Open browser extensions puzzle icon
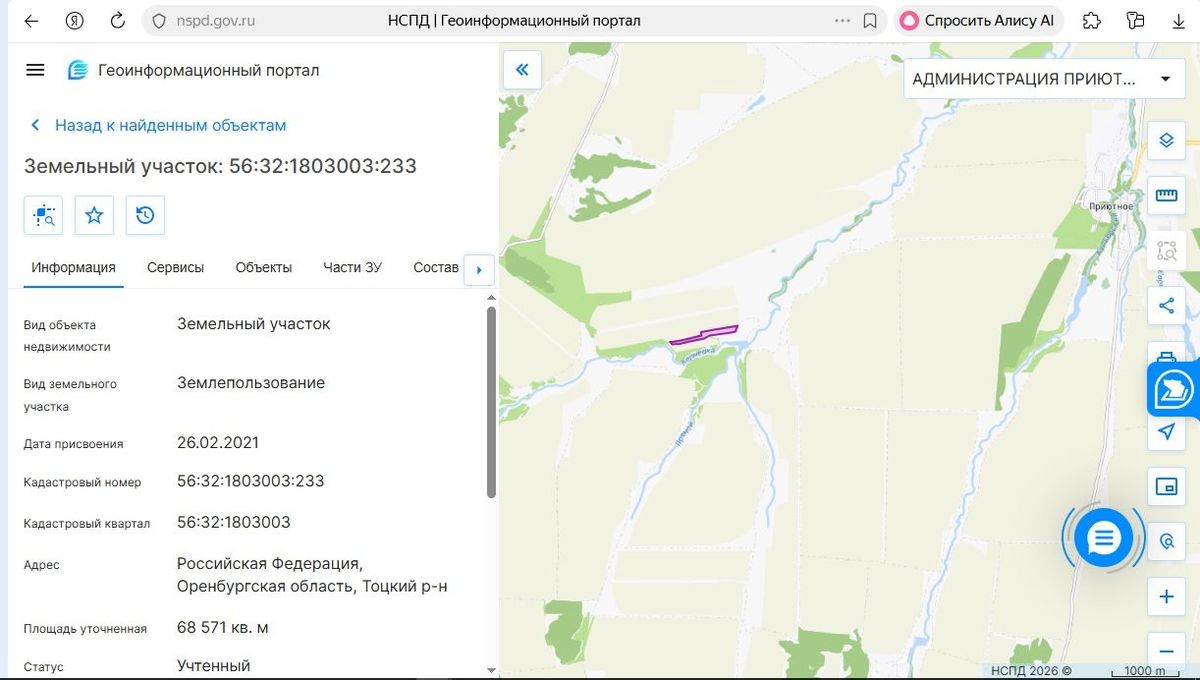Image resolution: width=1200 pixels, height=680 pixels. (1092, 21)
